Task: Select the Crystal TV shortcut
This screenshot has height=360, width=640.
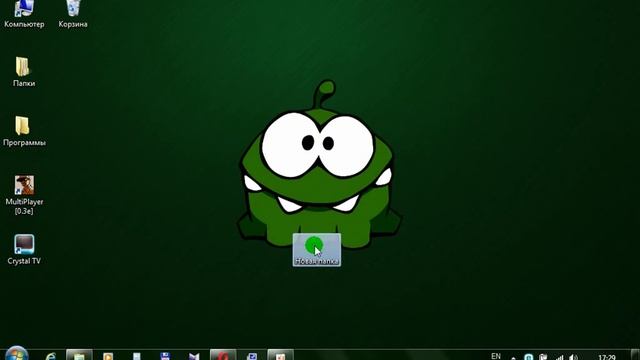Action: pos(24,250)
